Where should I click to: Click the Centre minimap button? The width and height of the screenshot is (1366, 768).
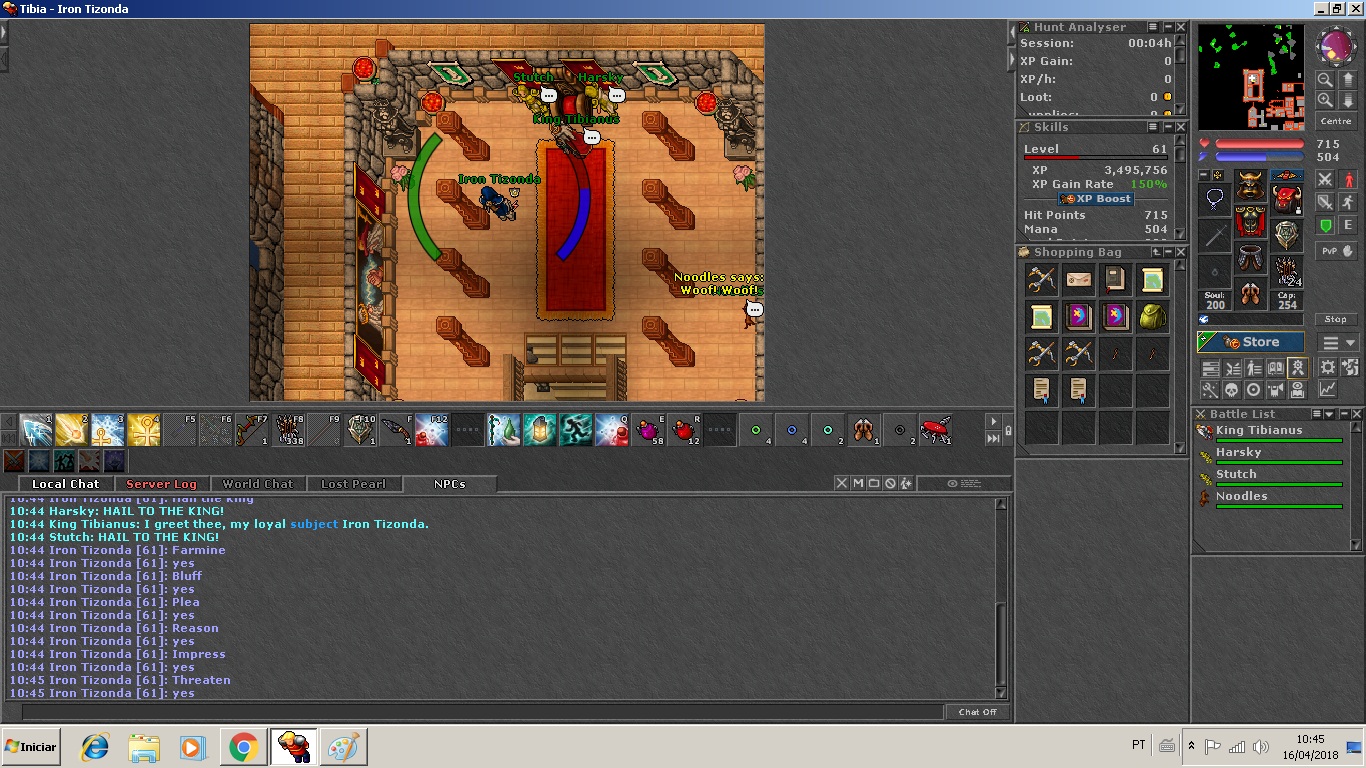[x=1336, y=121]
